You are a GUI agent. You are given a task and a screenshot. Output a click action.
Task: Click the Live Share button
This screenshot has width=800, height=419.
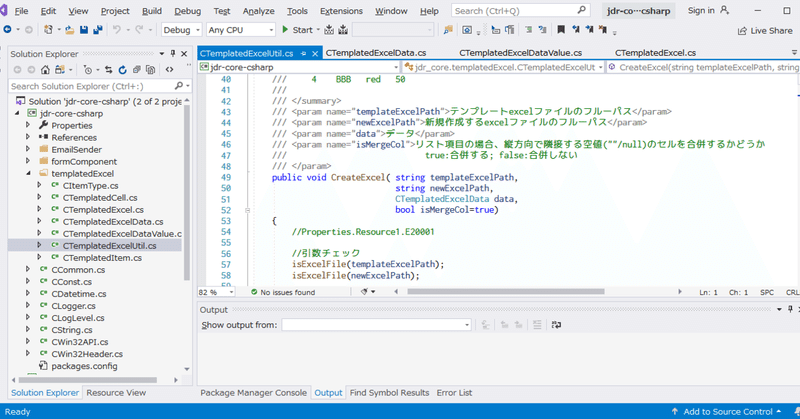[765, 31]
